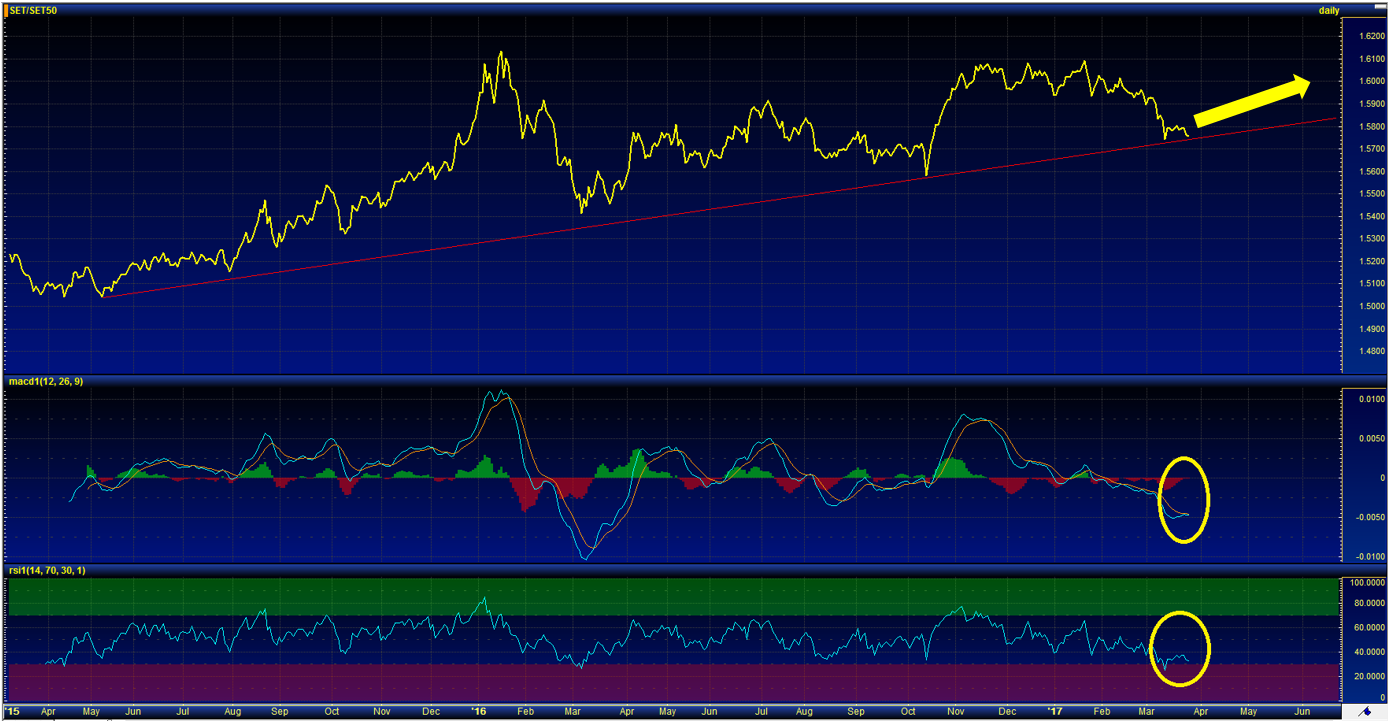Screen dimensions: 1388x723
Task: Click the '16 year marker on time axis
Action: point(478,711)
